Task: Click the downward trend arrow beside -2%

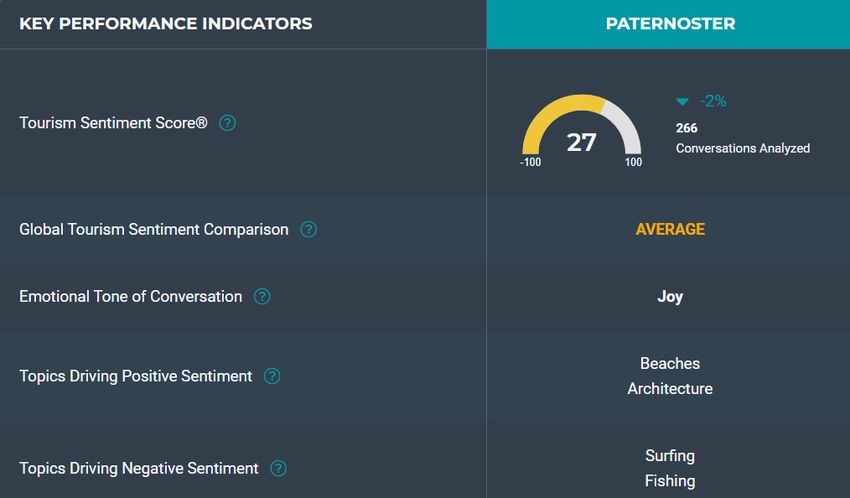Action: pos(682,101)
